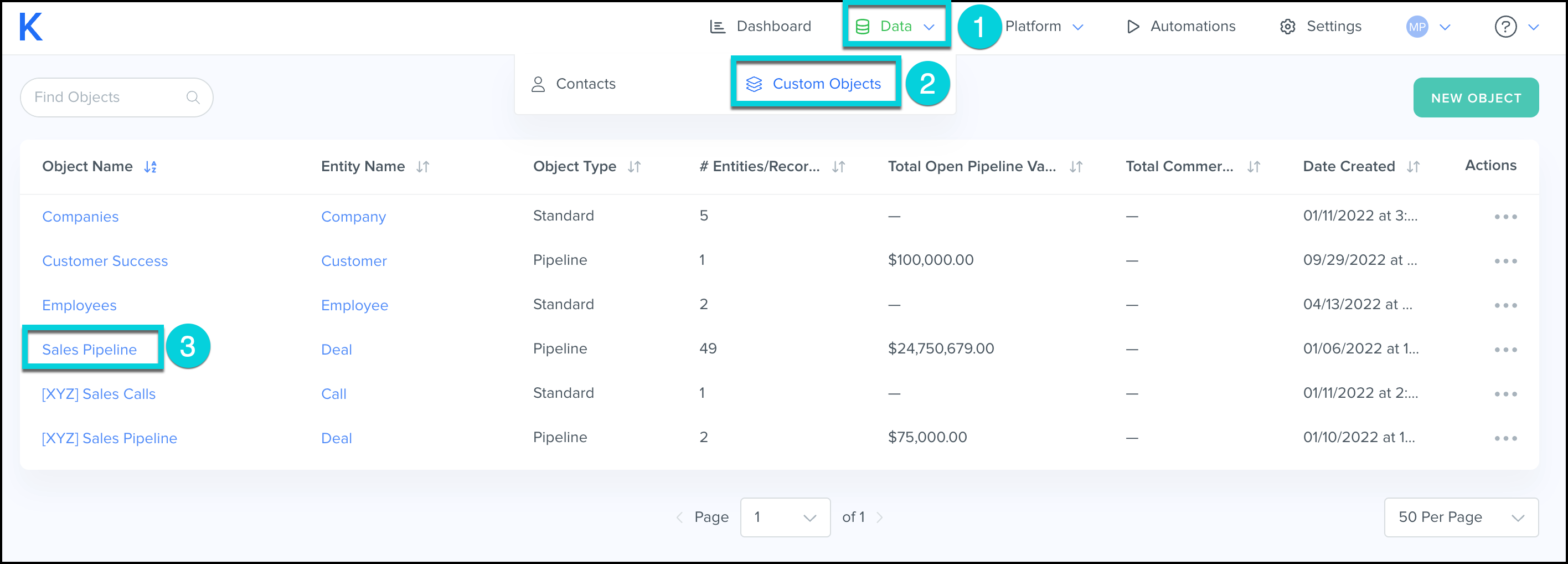Sort by Object Type column icon
Viewport: 1568px width, 564px height.
[633, 167]
